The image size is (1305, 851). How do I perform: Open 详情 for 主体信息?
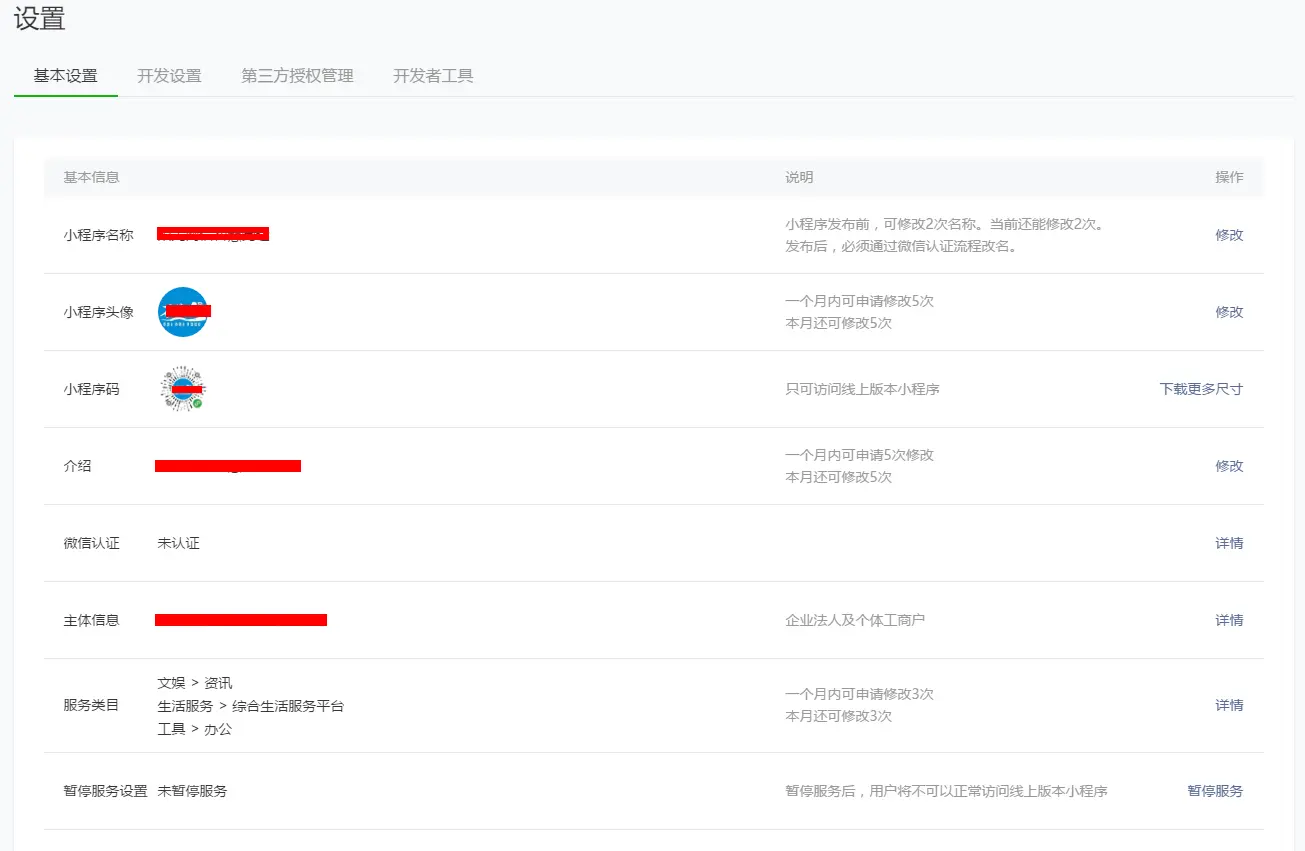(x=1229, y=620)
